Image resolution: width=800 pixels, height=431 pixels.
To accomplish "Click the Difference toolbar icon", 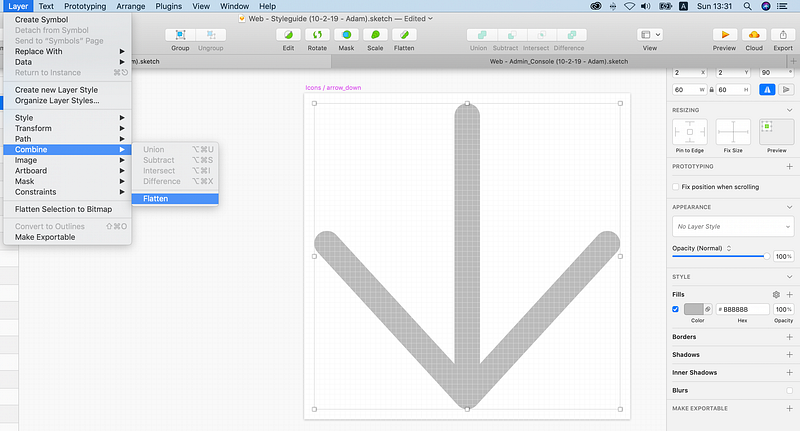I will pos(571,35).
